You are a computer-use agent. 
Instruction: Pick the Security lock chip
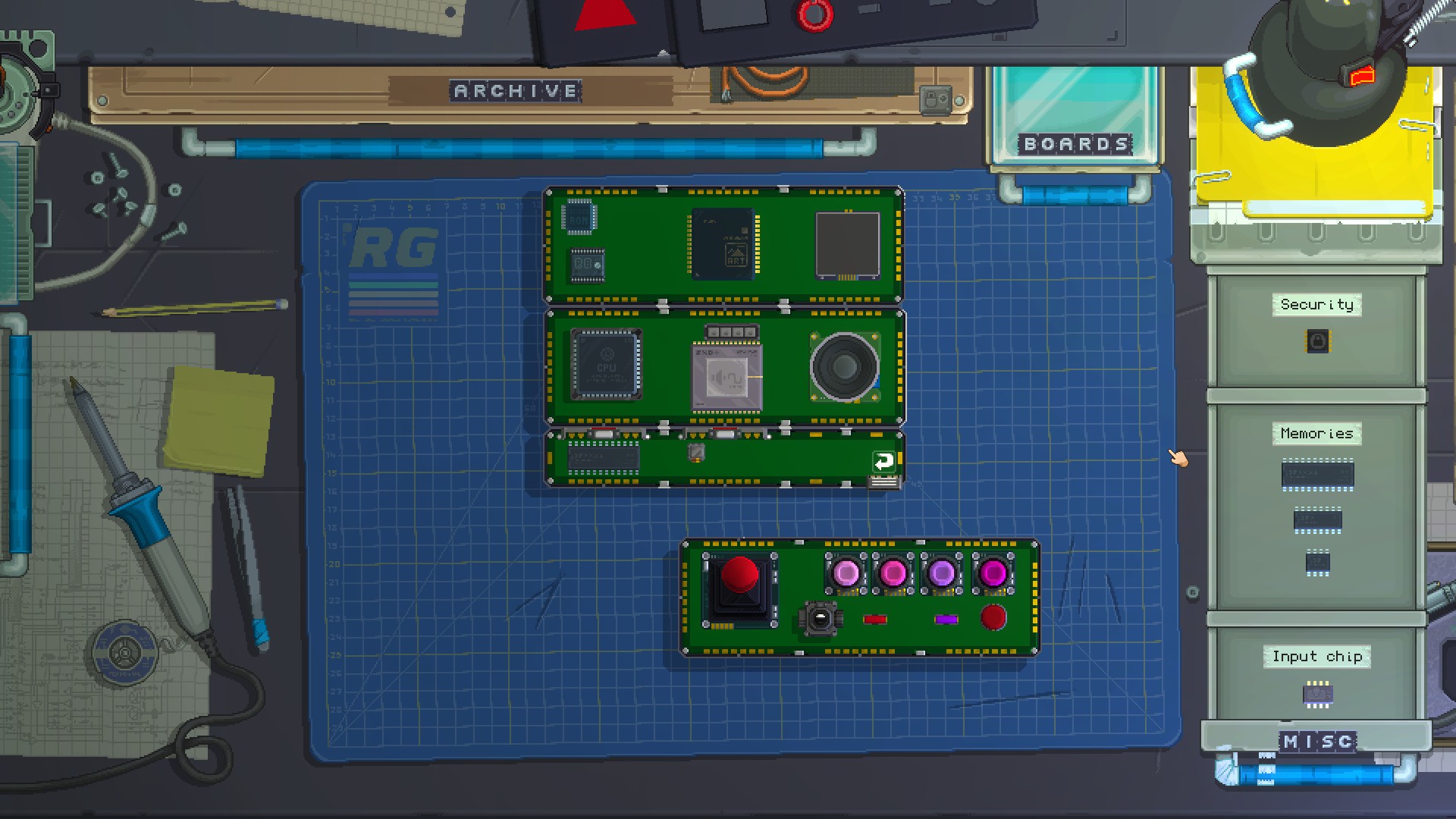click(1318, 341)
